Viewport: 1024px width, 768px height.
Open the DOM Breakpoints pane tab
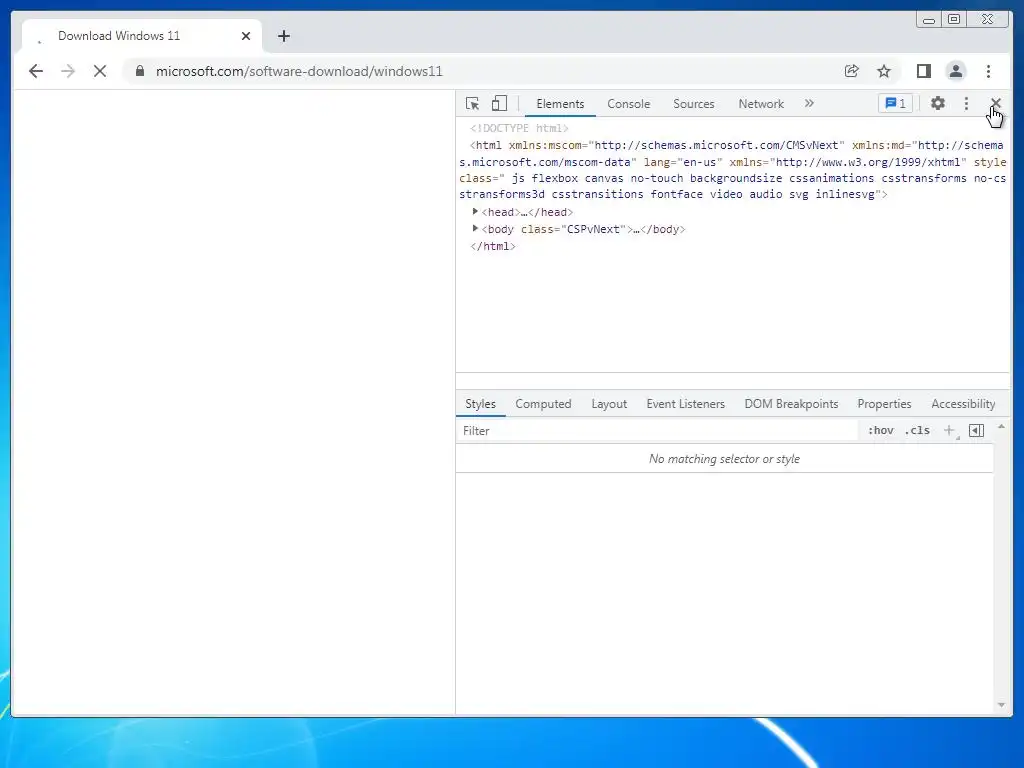(792, 404)
